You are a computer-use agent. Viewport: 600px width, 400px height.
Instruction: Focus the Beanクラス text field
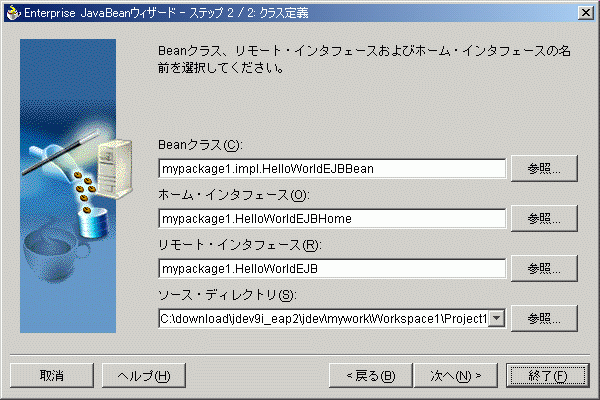332,169
